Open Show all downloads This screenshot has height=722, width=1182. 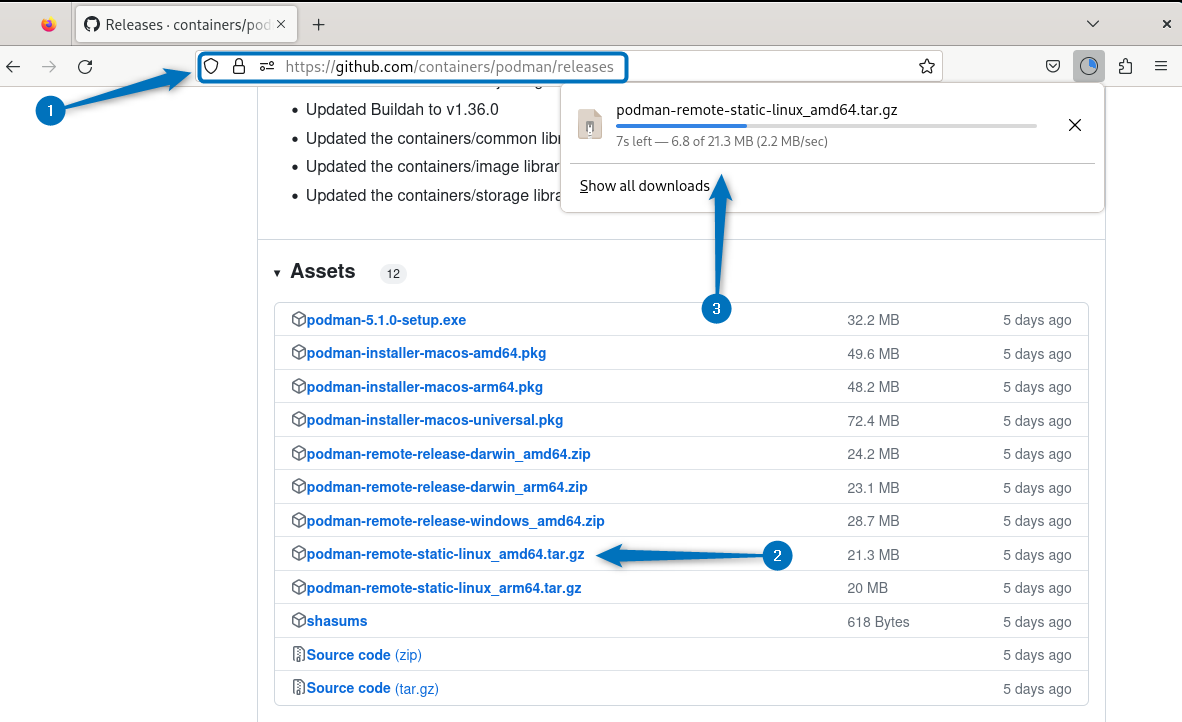click(x=645, y=186)
